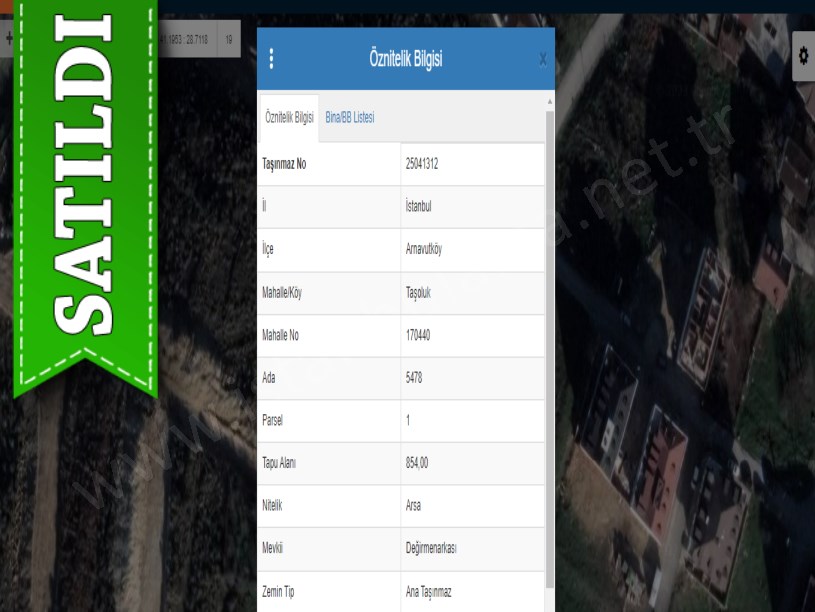Close the Öznitelik Bilgisi panel
Viewport: 815px width, 612px height.
[542, 59]
